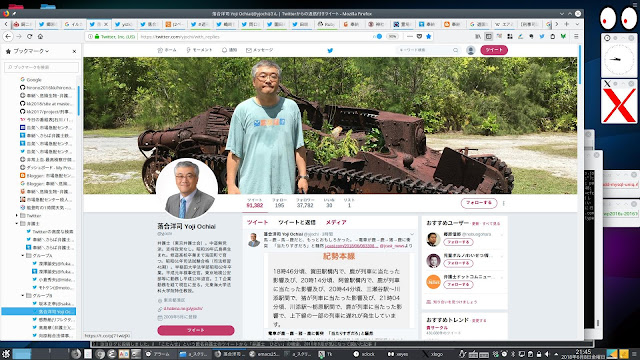Select the highlighted 落合洋司 Yoji Oc... bookmark
This screenshot has height=360, width=640.
click(39, 311)
